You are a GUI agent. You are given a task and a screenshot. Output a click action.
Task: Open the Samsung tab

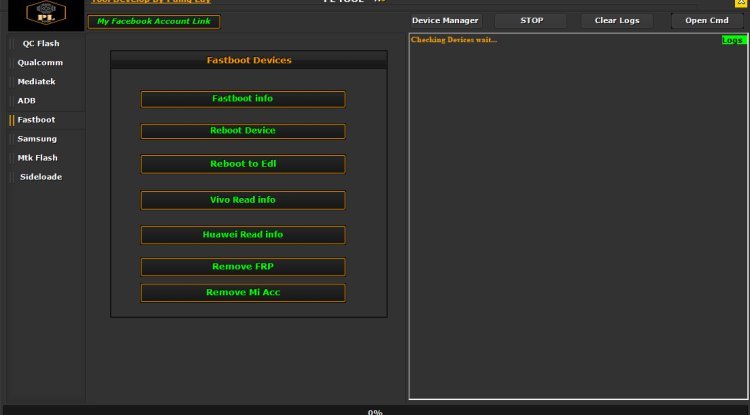pyautogui.click(x=46, y=139)
